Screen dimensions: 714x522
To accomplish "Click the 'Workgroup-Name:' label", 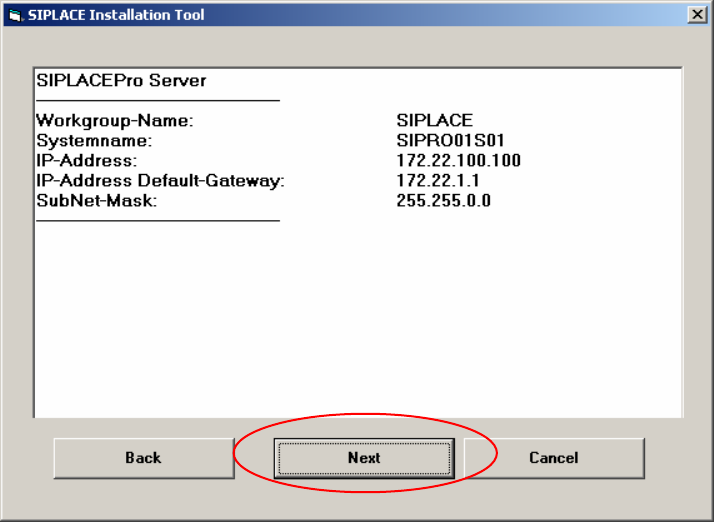I will point(115,121).
